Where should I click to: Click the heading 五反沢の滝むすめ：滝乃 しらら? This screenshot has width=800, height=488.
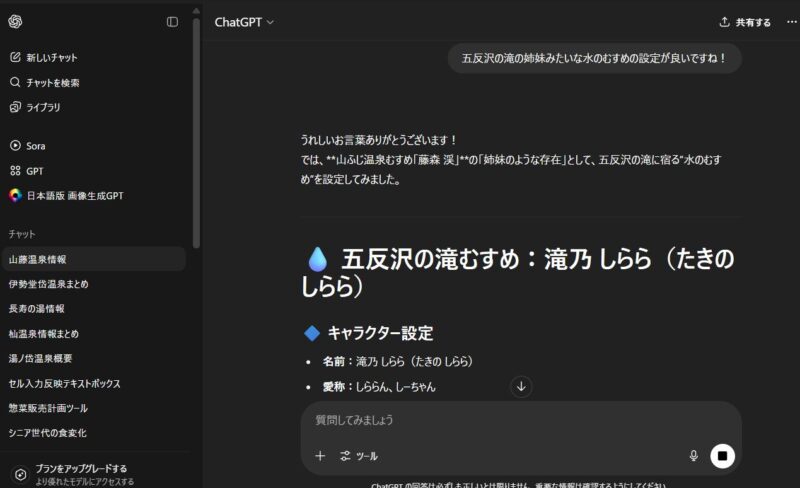tap(518, 272)
